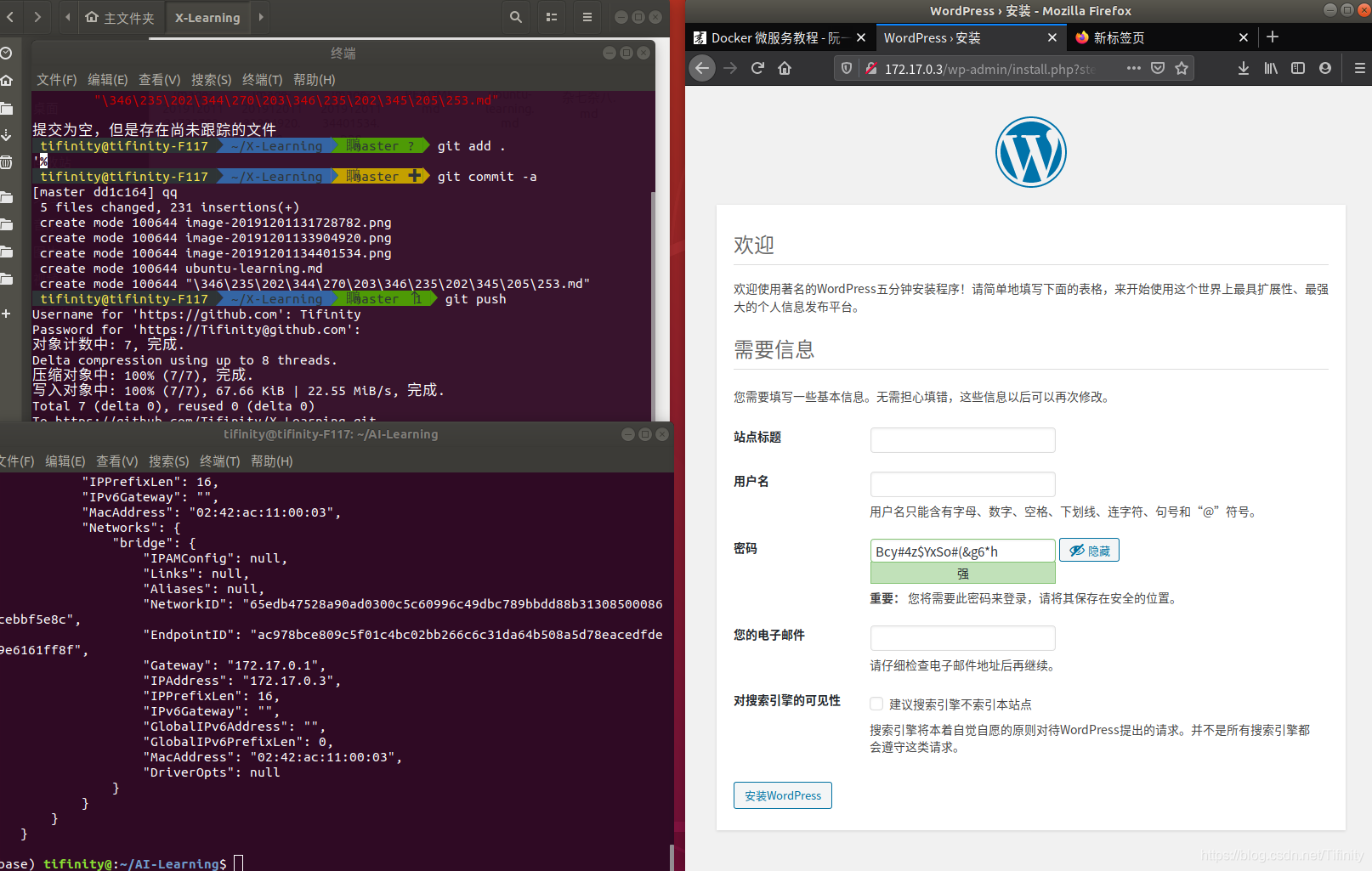Save page to Pocket icon
The width and height of the screenshot is (1372, 871).
[1158, 68]
